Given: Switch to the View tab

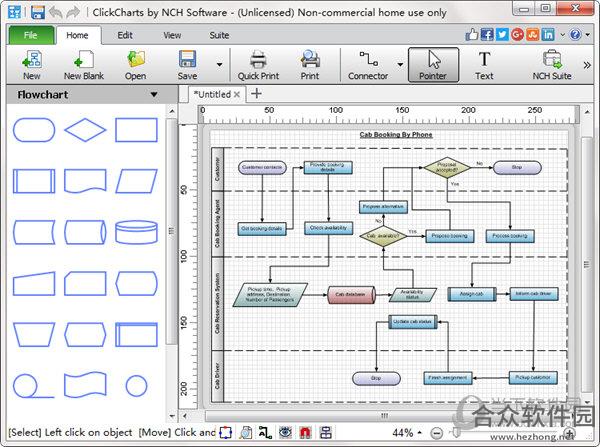Looking at the screenshot, I should [172, 35].
